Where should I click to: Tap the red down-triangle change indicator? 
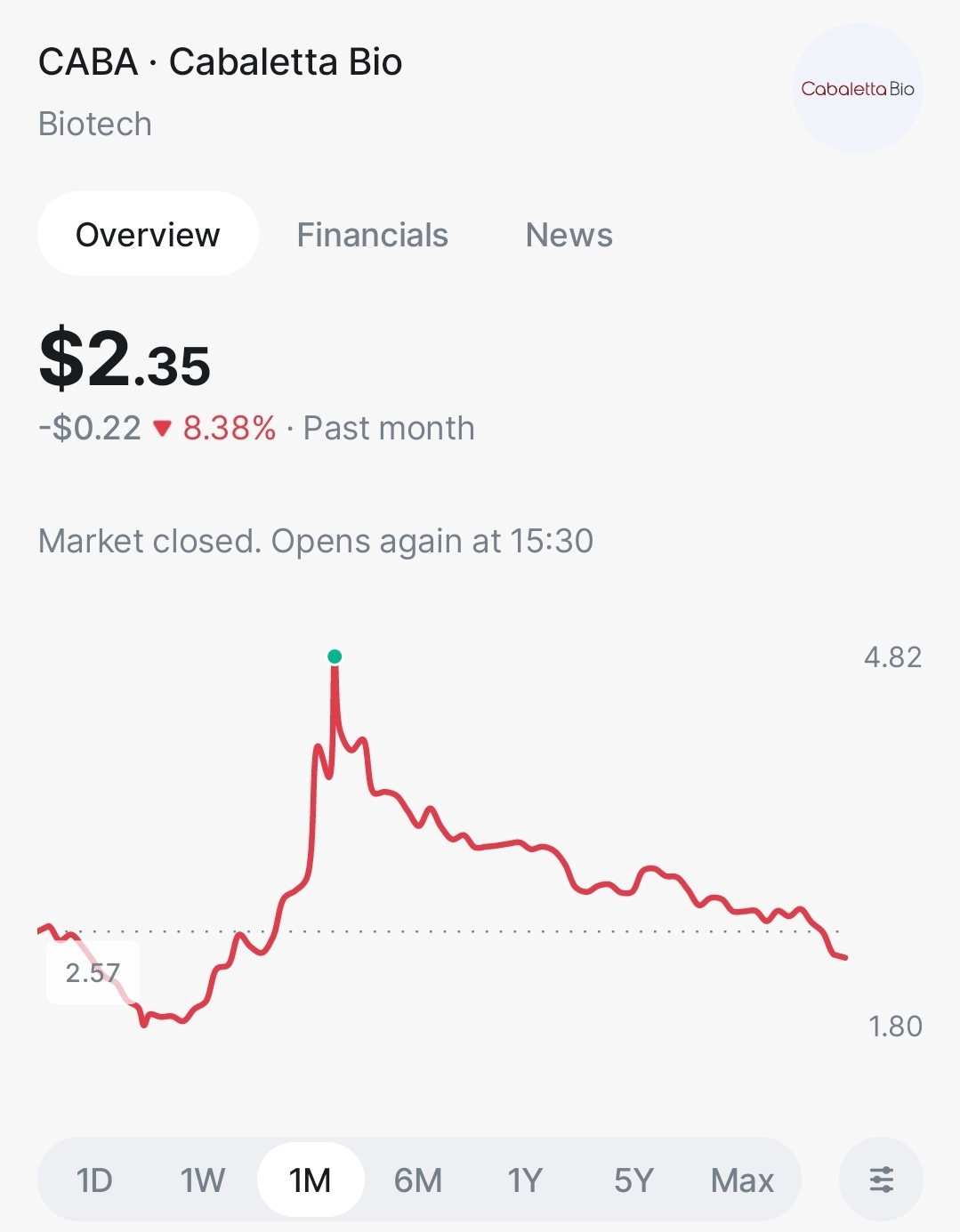[x=162, y=429]
